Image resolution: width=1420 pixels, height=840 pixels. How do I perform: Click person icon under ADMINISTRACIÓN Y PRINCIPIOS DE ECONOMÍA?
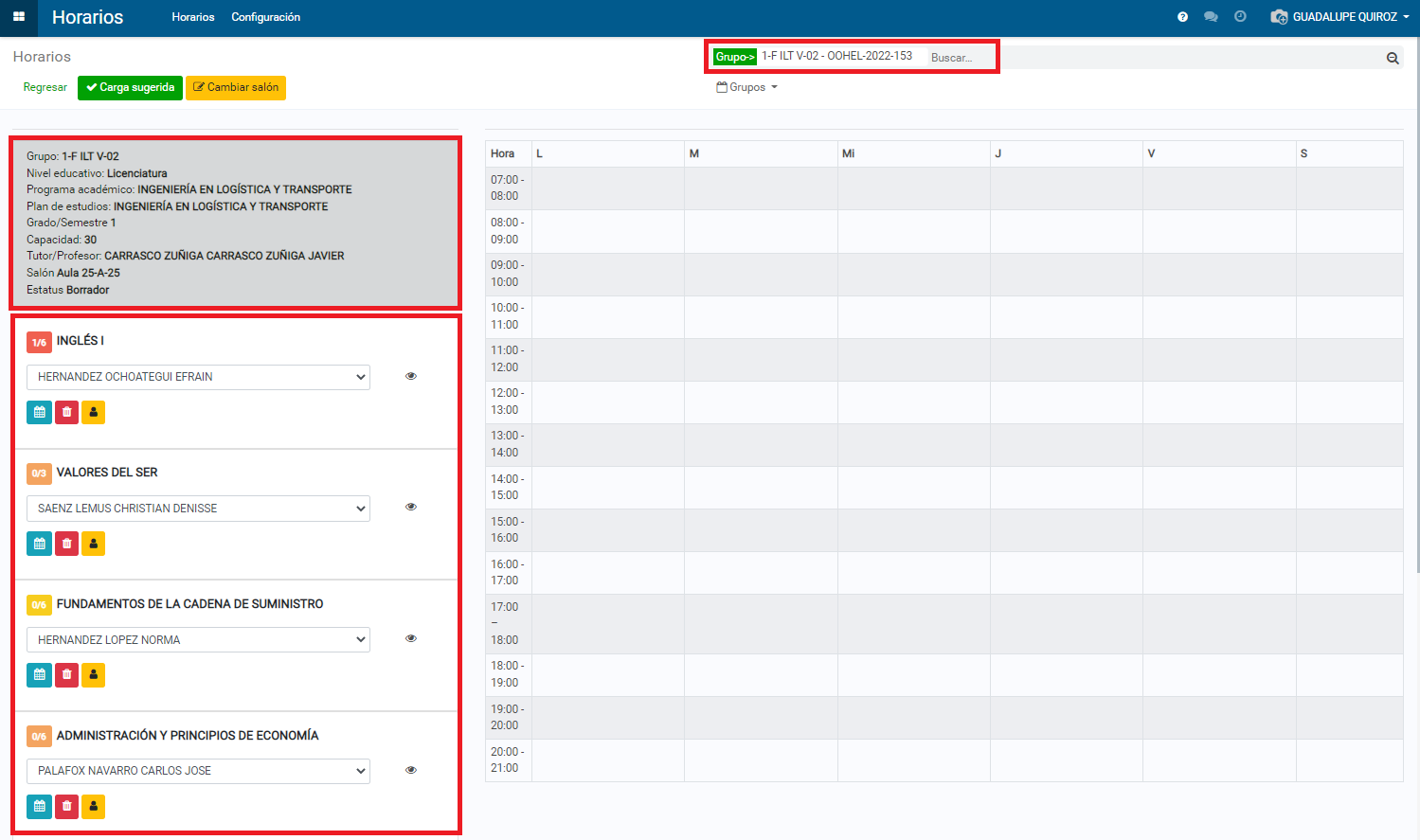pos(93,807)
